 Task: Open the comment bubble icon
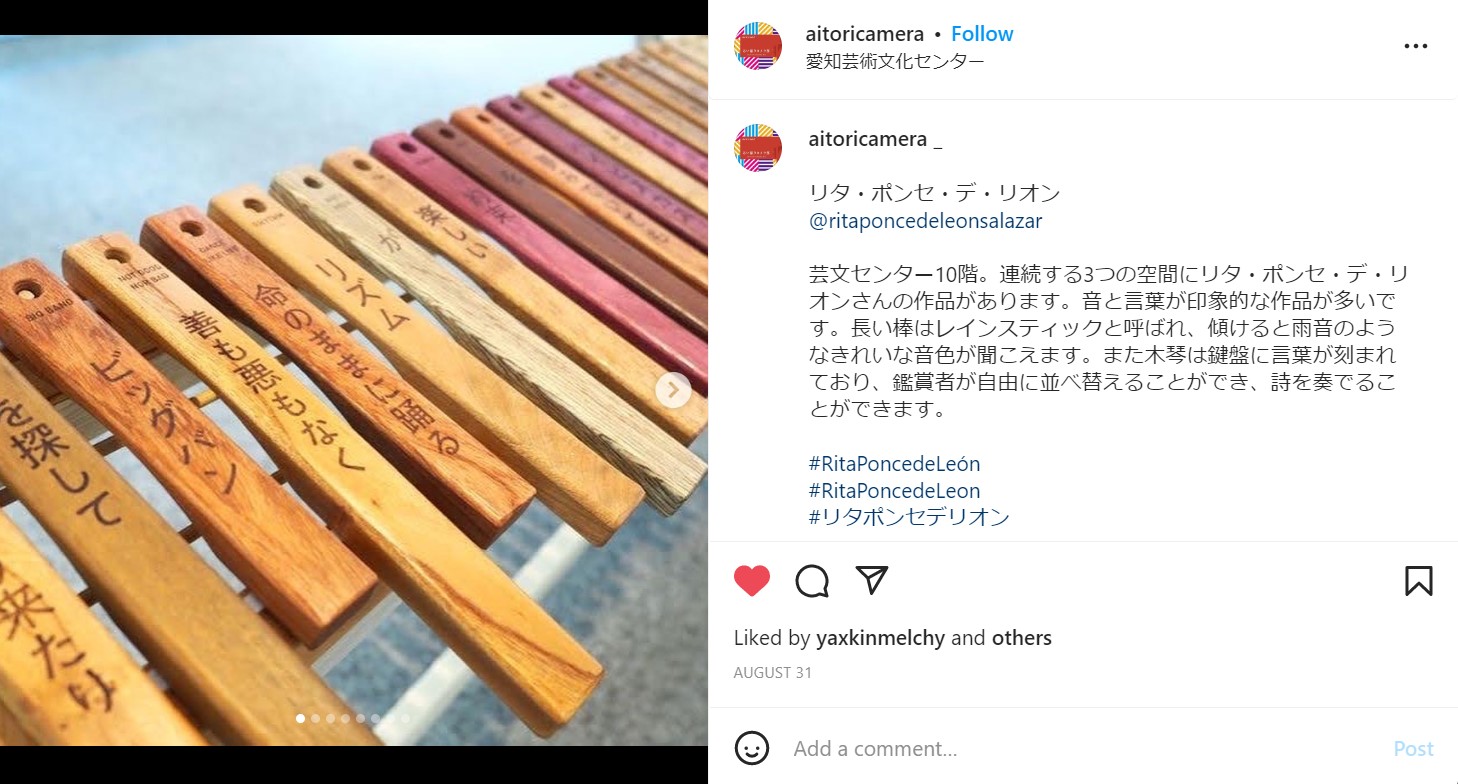click(812, 581)
